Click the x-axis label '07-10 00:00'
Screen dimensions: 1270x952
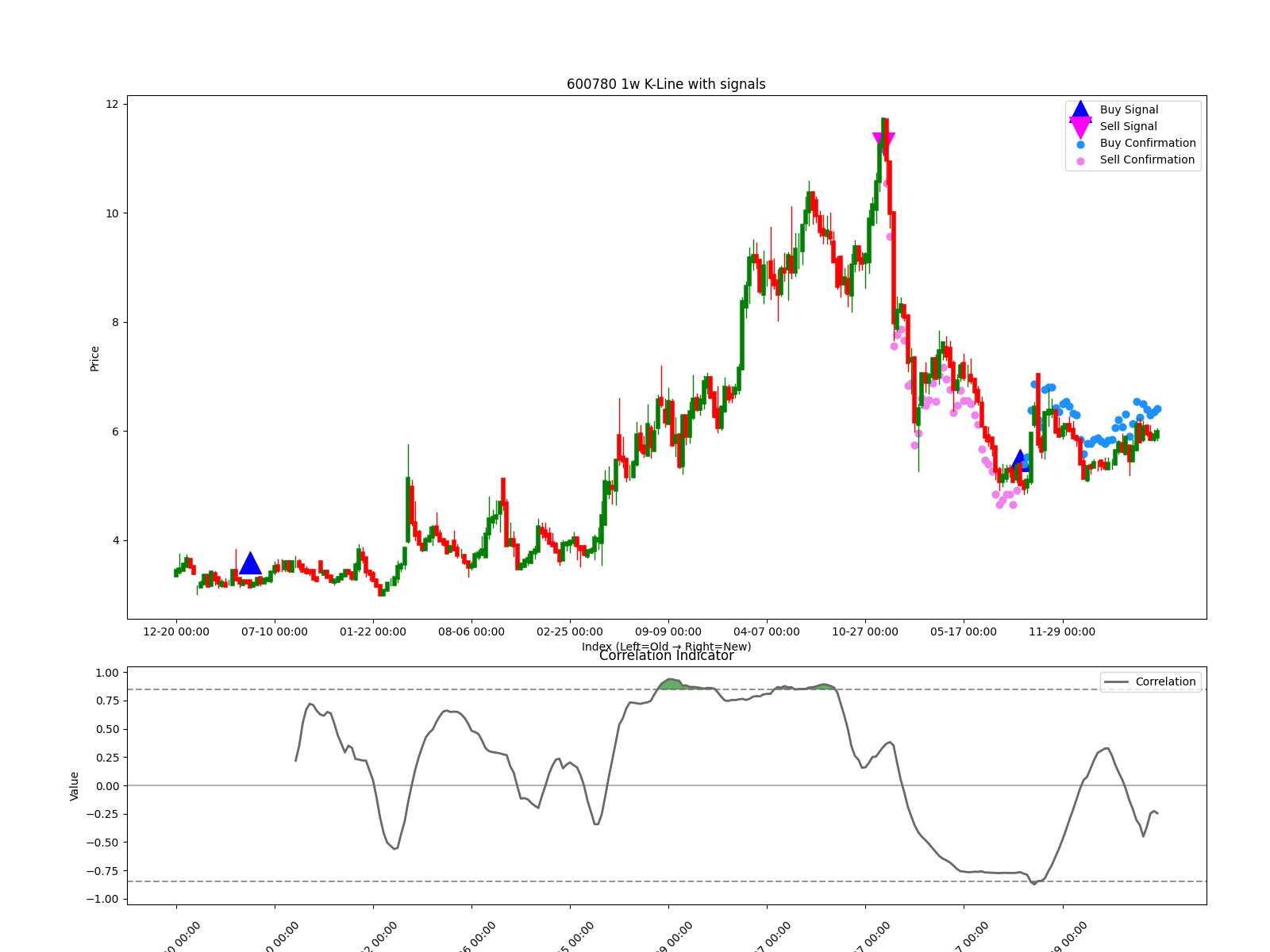(x=275, y=632)
